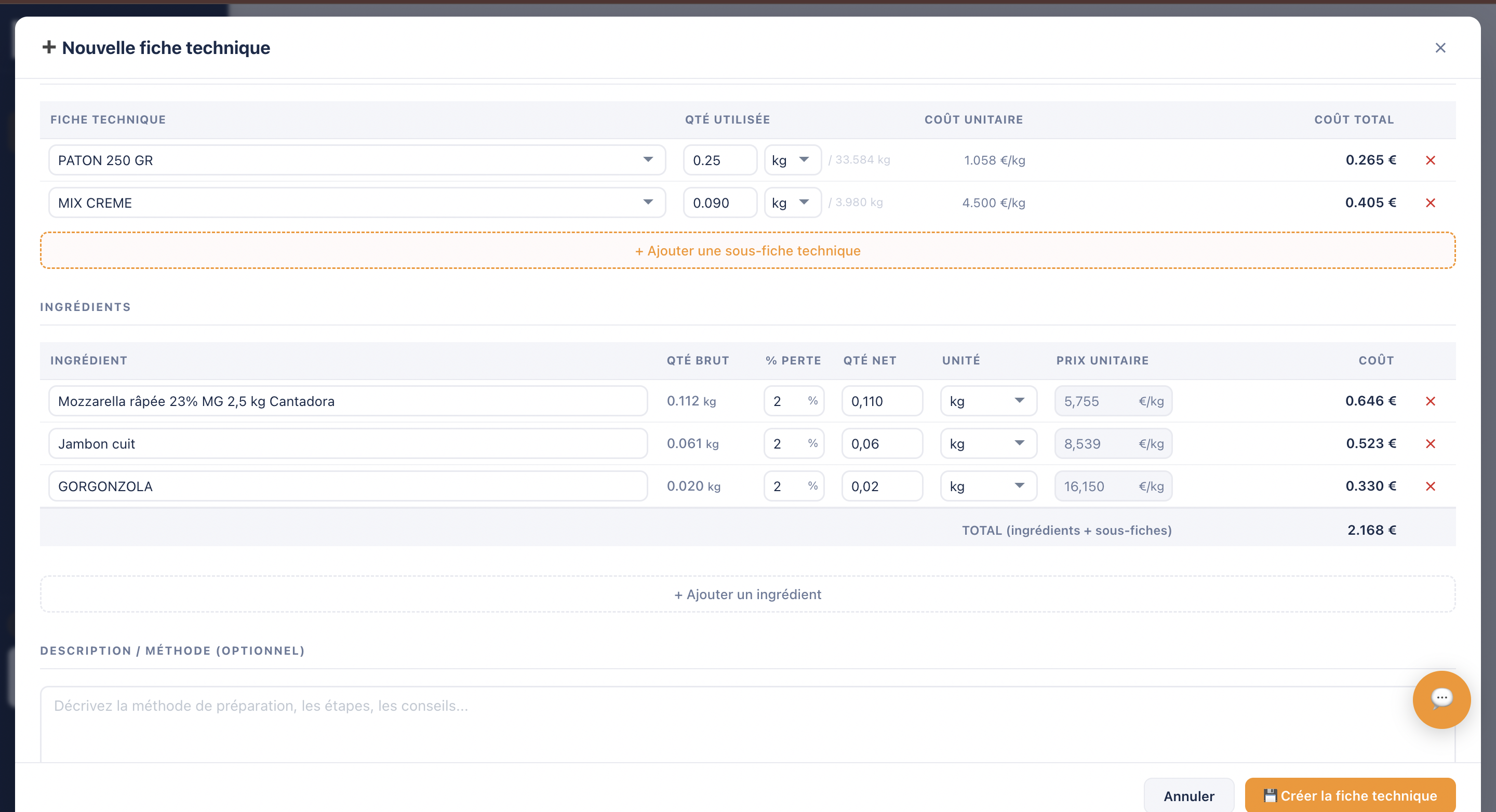
Task: Edit the Jambon cuit ingredient name field
Action: point(348,443)
